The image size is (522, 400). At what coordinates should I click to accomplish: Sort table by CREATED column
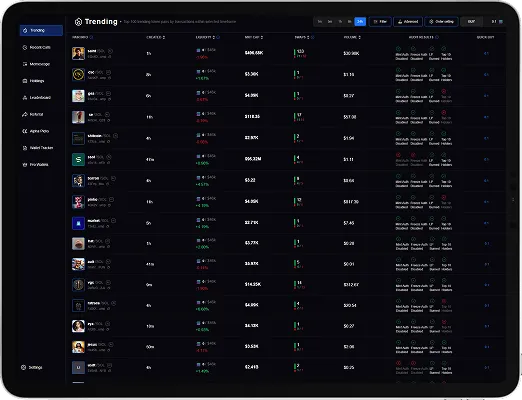tap(156, 37)
